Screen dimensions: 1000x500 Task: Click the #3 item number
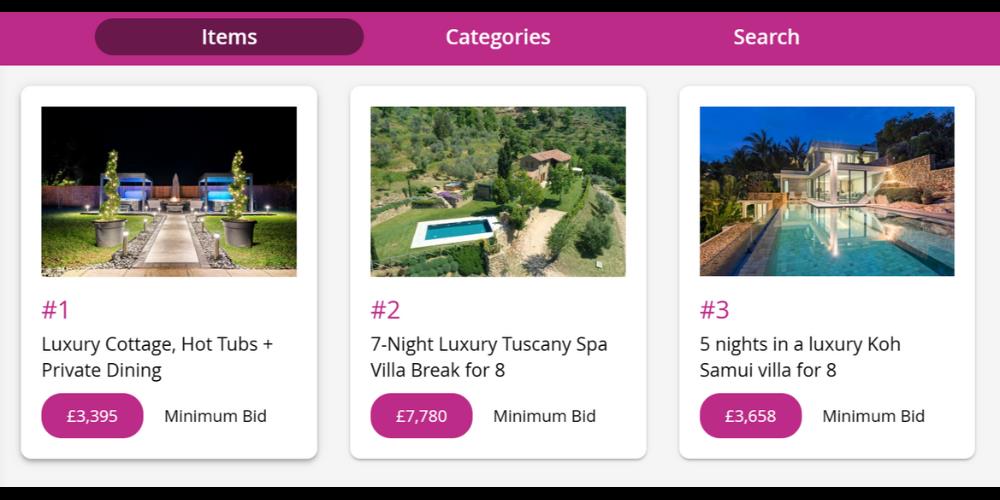point(714,310)
